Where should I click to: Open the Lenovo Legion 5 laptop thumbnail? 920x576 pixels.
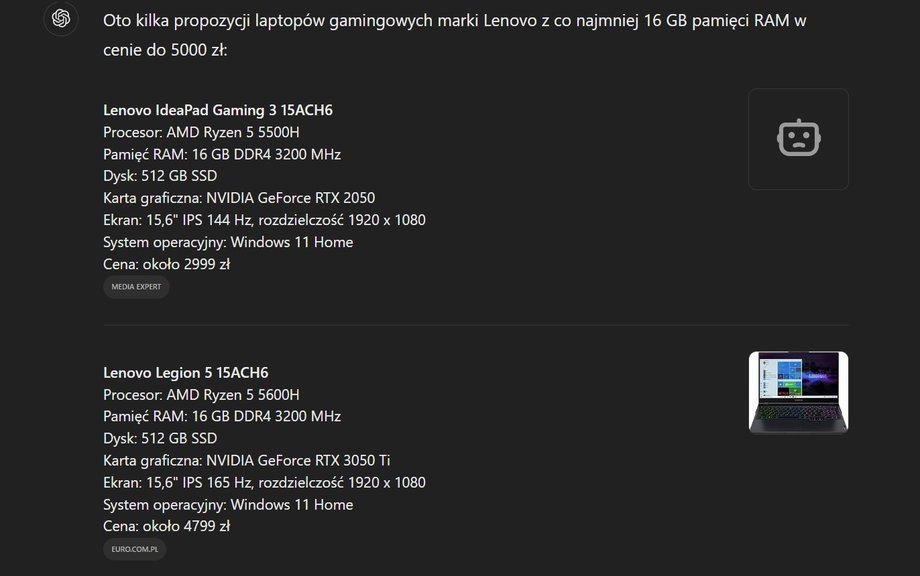(x=798, y=392)
